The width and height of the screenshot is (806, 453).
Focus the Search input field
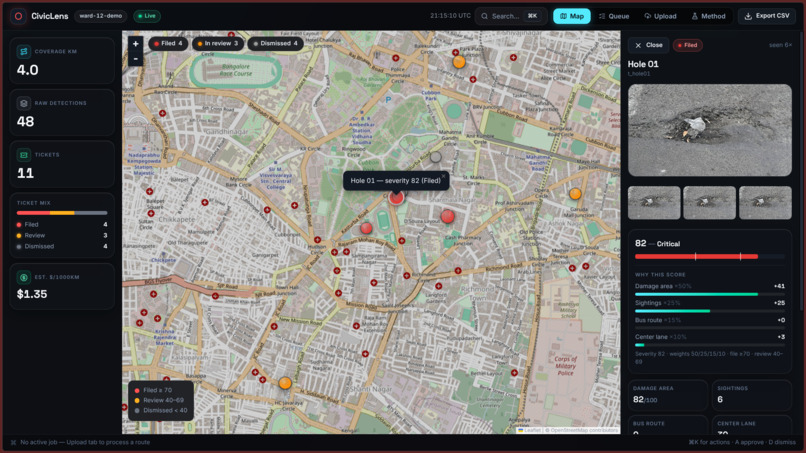(511, 16)
